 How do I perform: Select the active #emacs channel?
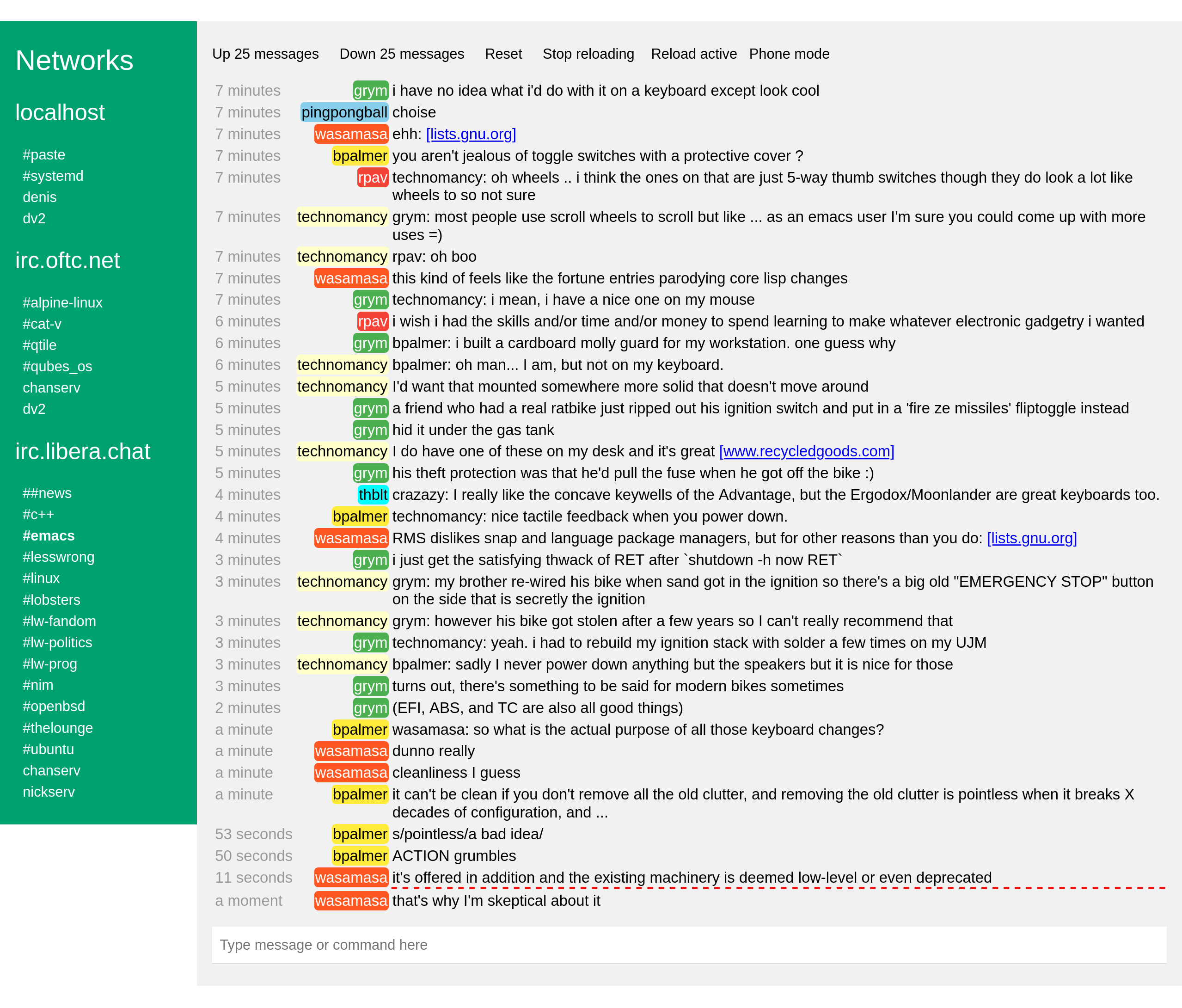(x=49, y=535)
